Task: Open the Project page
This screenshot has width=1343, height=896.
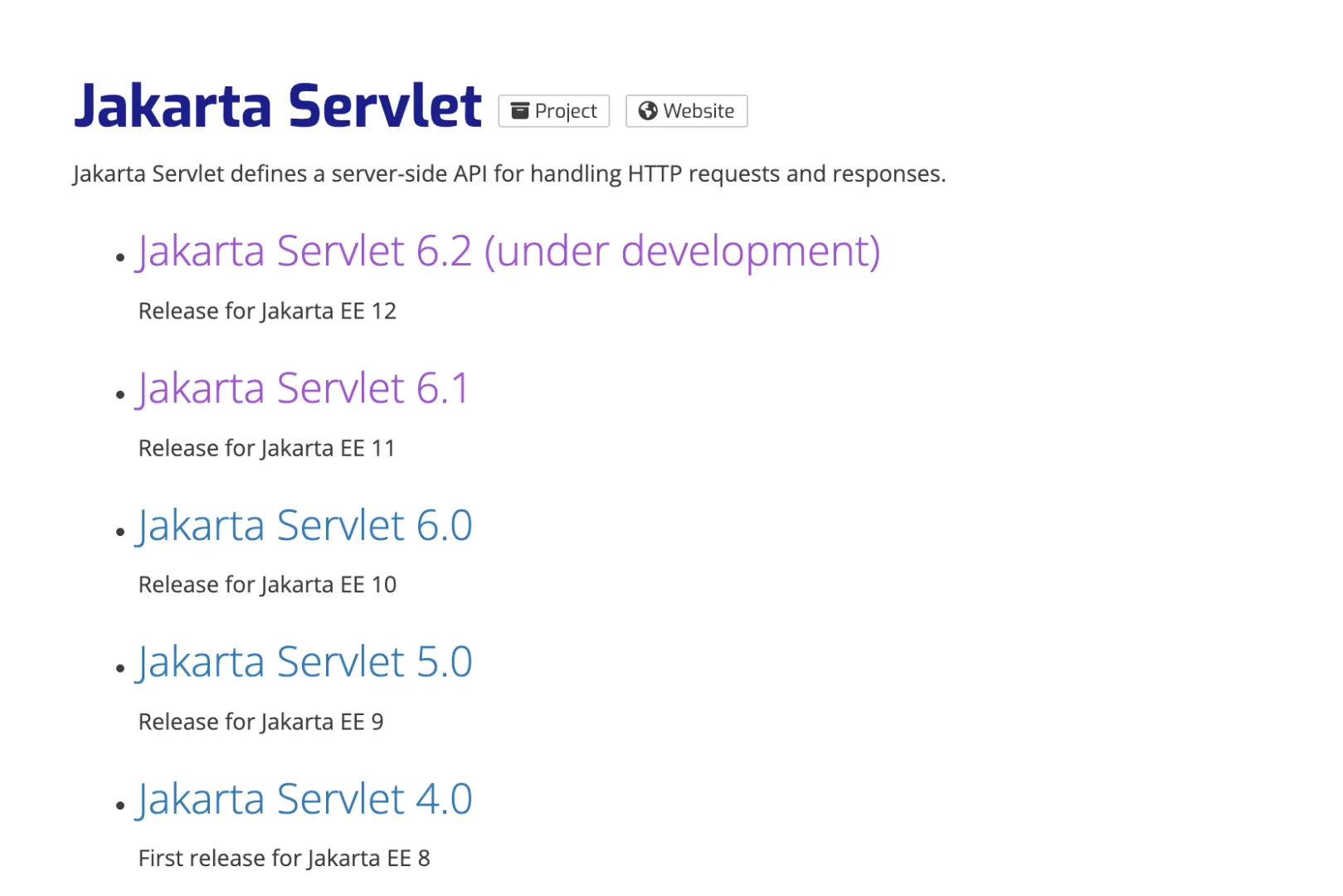Action: pos(553,110)
